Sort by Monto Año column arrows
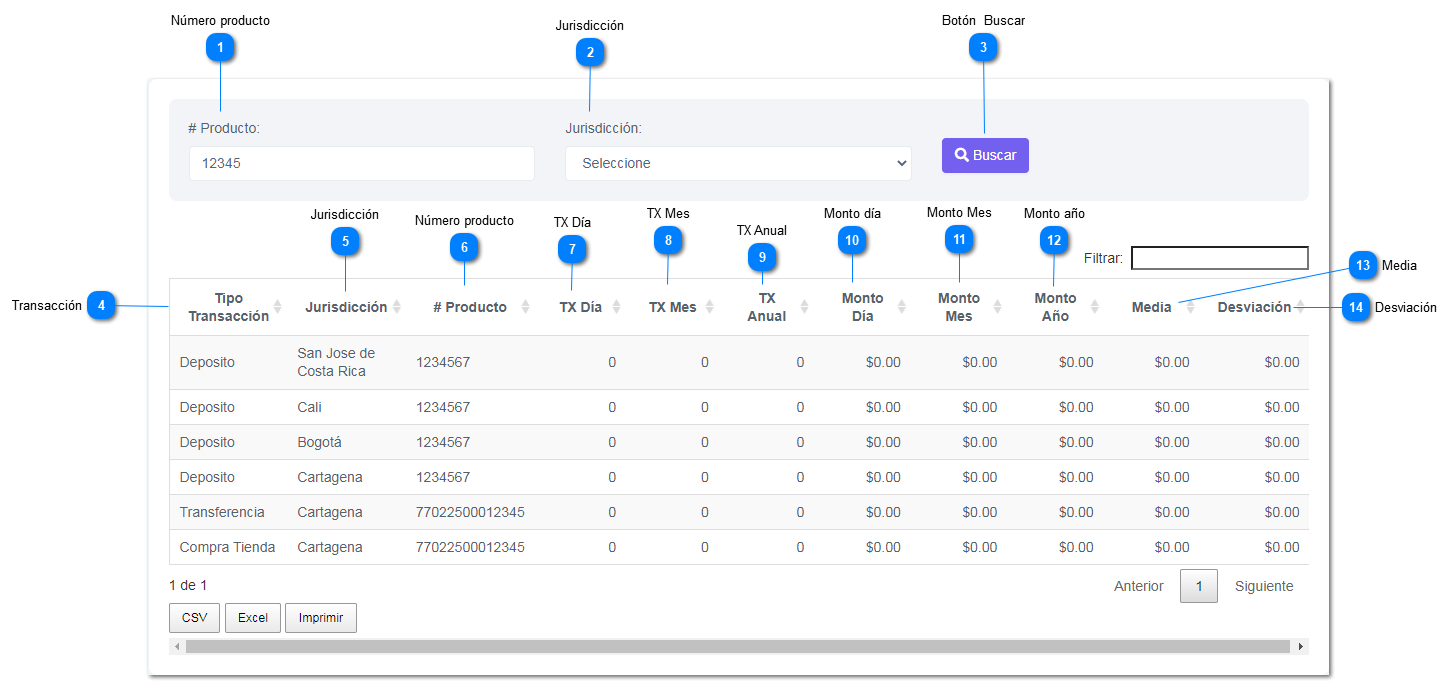 (x=1094, y=307)
